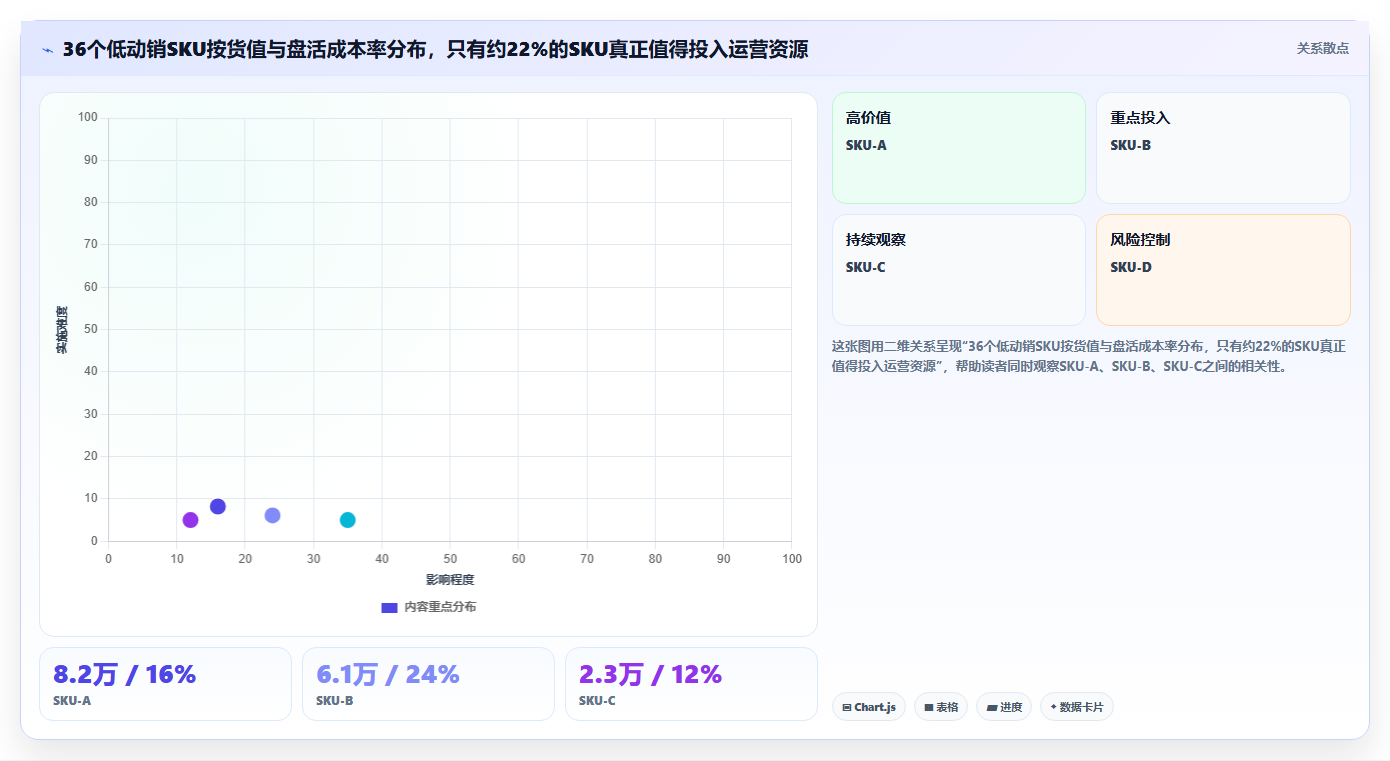The width and height of the screenshot is (1390, 761).
Task: Click the 进度 tag chip
Action: pyautogui.click(x=1004, y=707)
